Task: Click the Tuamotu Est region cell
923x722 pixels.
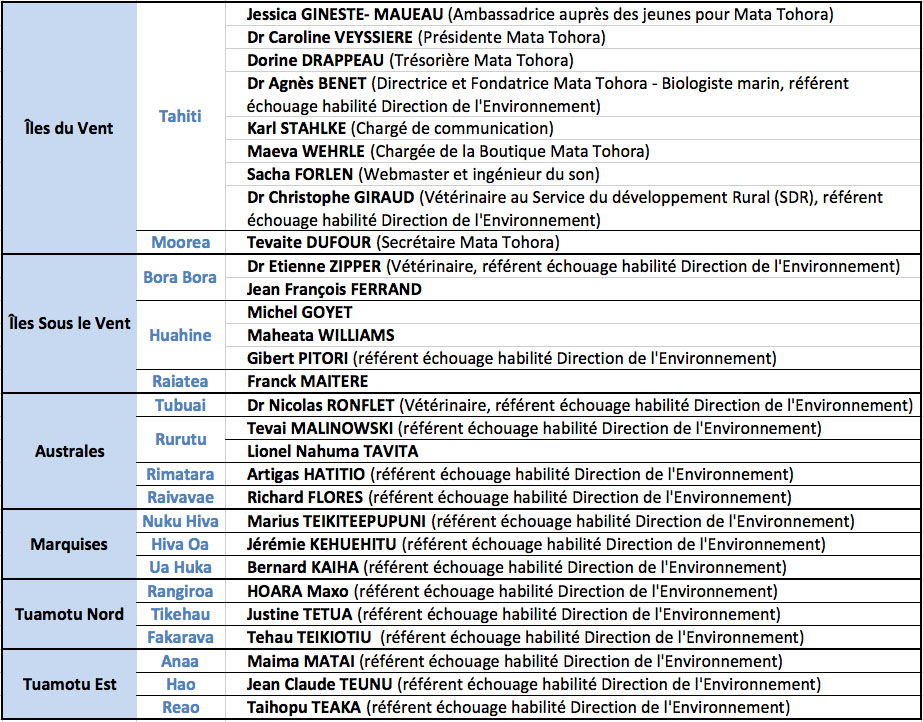Action: tap(69, 684)
